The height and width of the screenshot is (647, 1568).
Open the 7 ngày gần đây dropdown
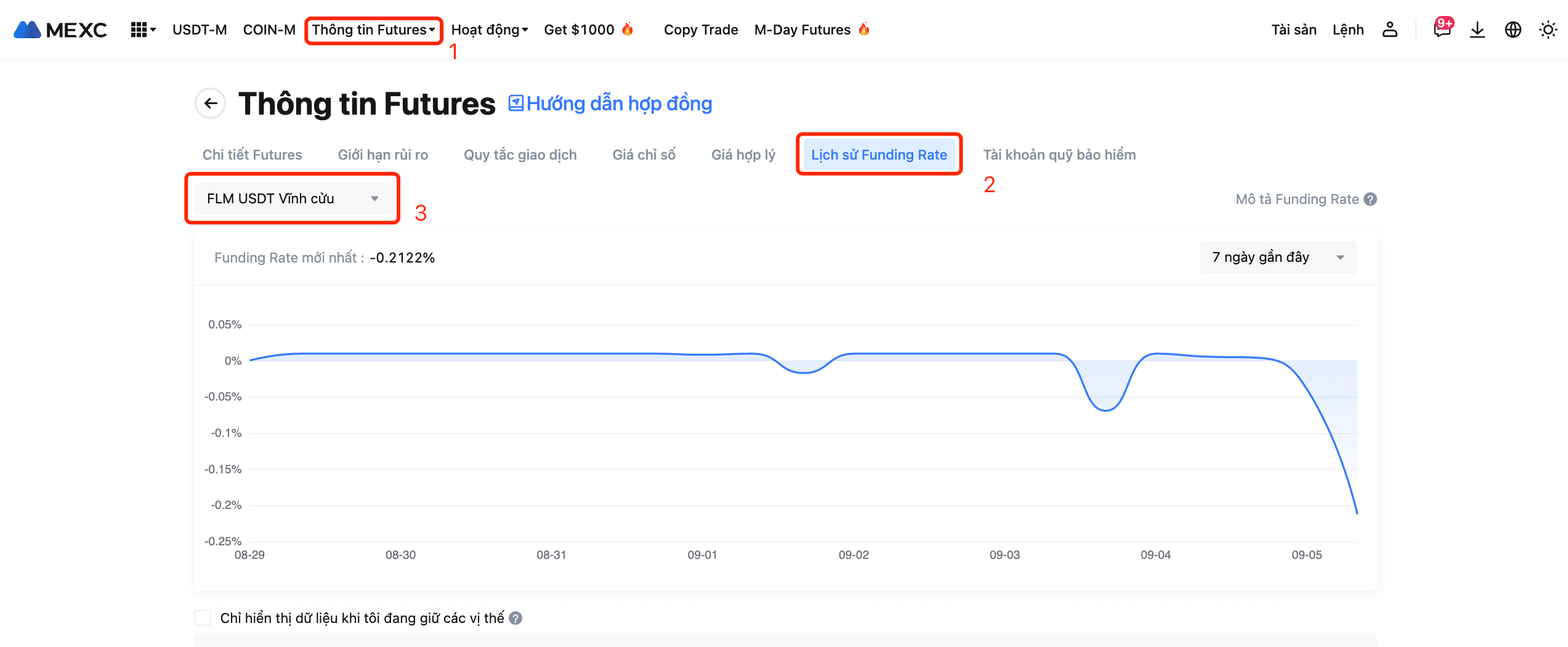pyautogui.click(x=1278, y=258)
